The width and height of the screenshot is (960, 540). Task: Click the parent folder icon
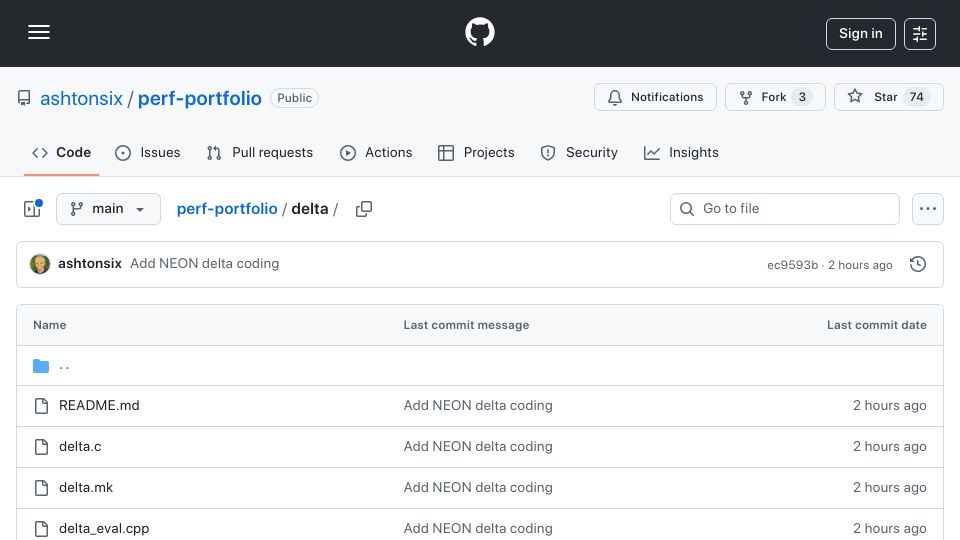click(x=41, y=366)
